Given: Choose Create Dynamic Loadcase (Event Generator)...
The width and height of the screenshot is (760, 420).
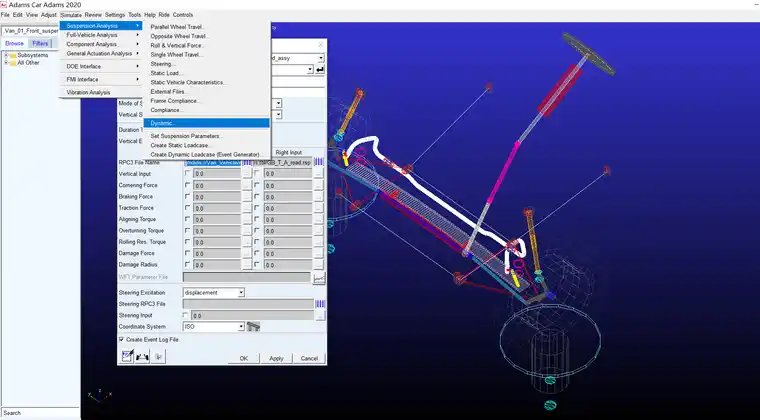Looking at the screenshot, I should coord(206,155).
